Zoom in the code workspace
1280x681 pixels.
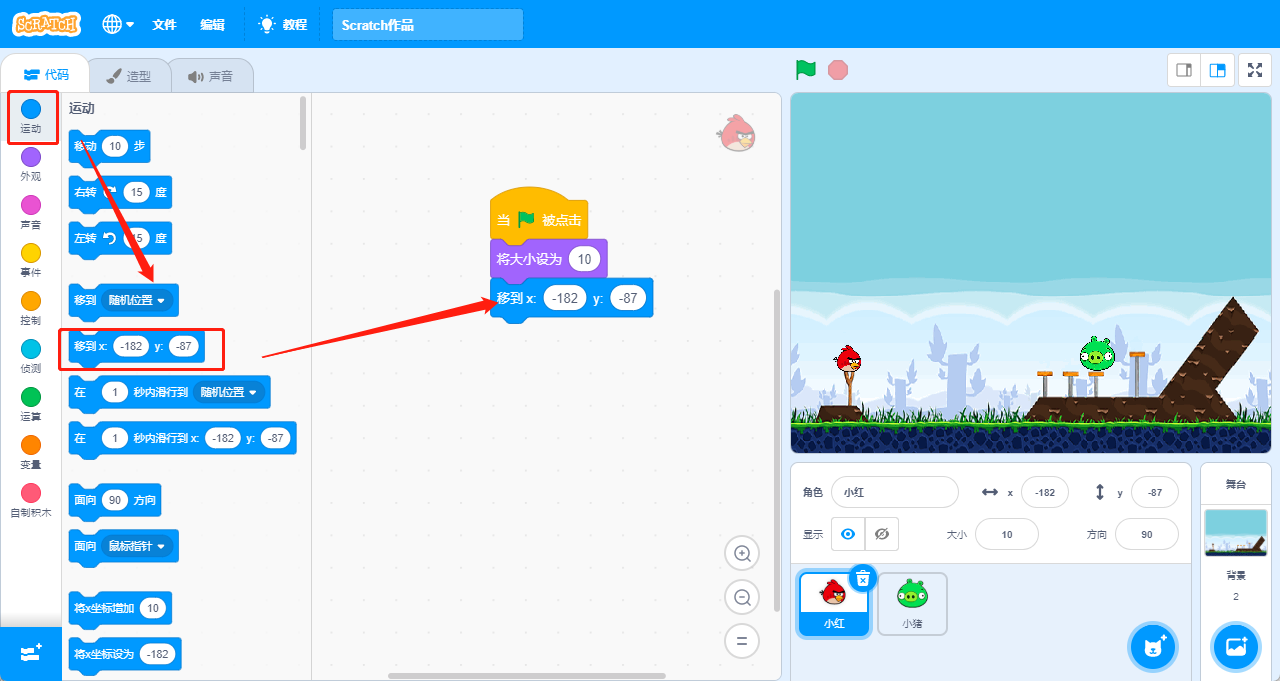click(x=742, y=553)
